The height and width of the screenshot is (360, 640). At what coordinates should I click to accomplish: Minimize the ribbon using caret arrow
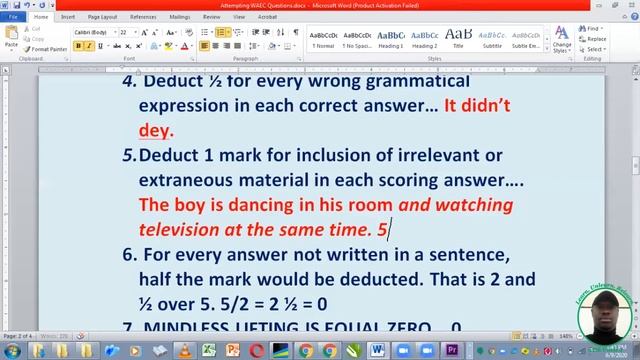pyautogui.click(x=624, y=17)
